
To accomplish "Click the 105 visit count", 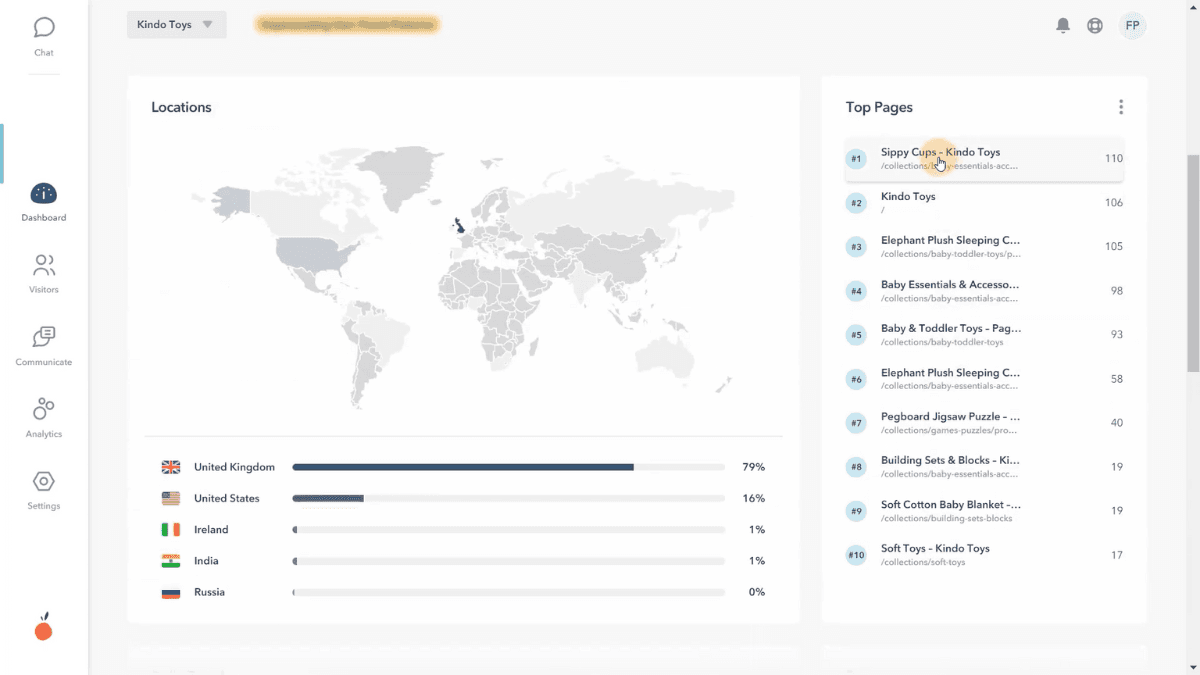I will (1114, 247).
